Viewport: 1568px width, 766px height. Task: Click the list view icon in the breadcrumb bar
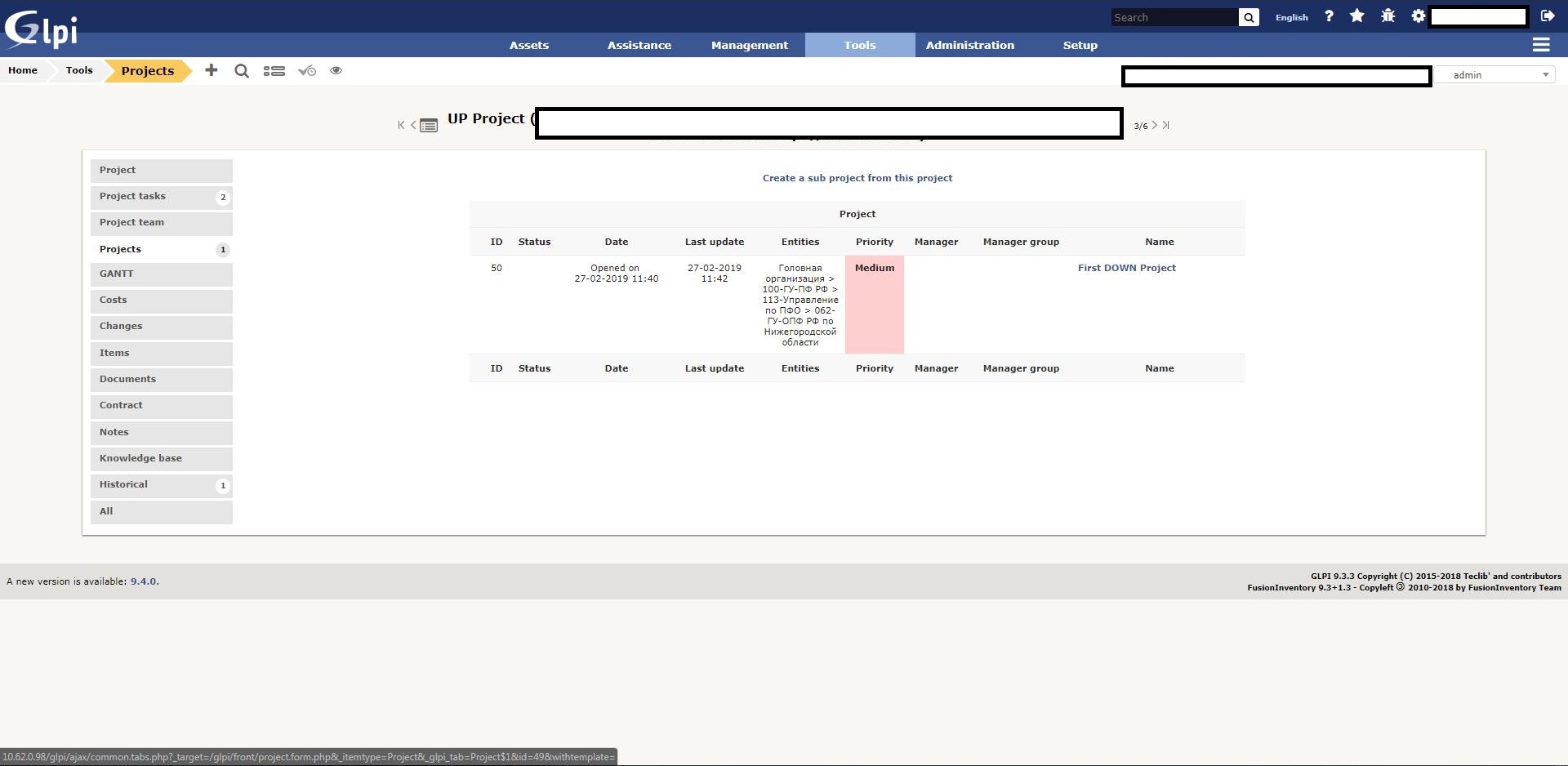pyautogui.click(x=274, y=71)
